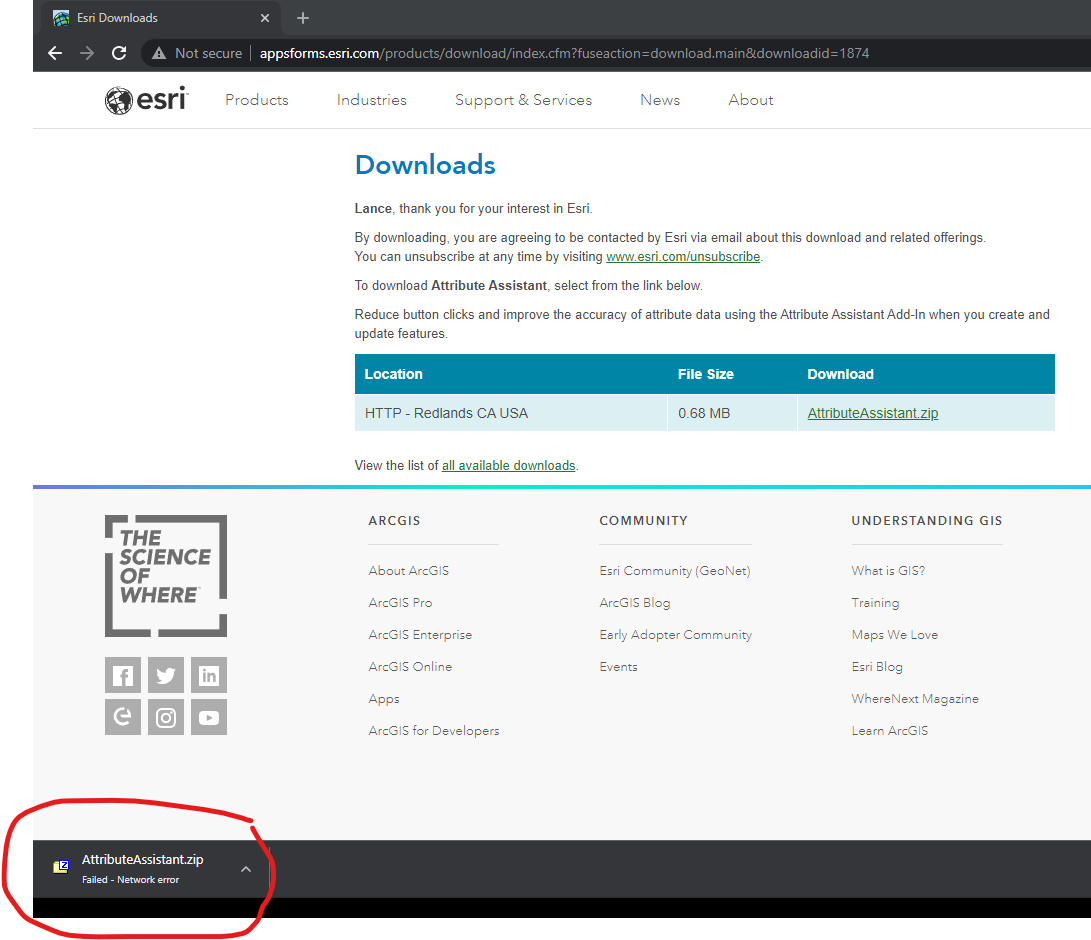Open Esri LinkedIn page icon

pyautogui.click(x=209, y=675)
